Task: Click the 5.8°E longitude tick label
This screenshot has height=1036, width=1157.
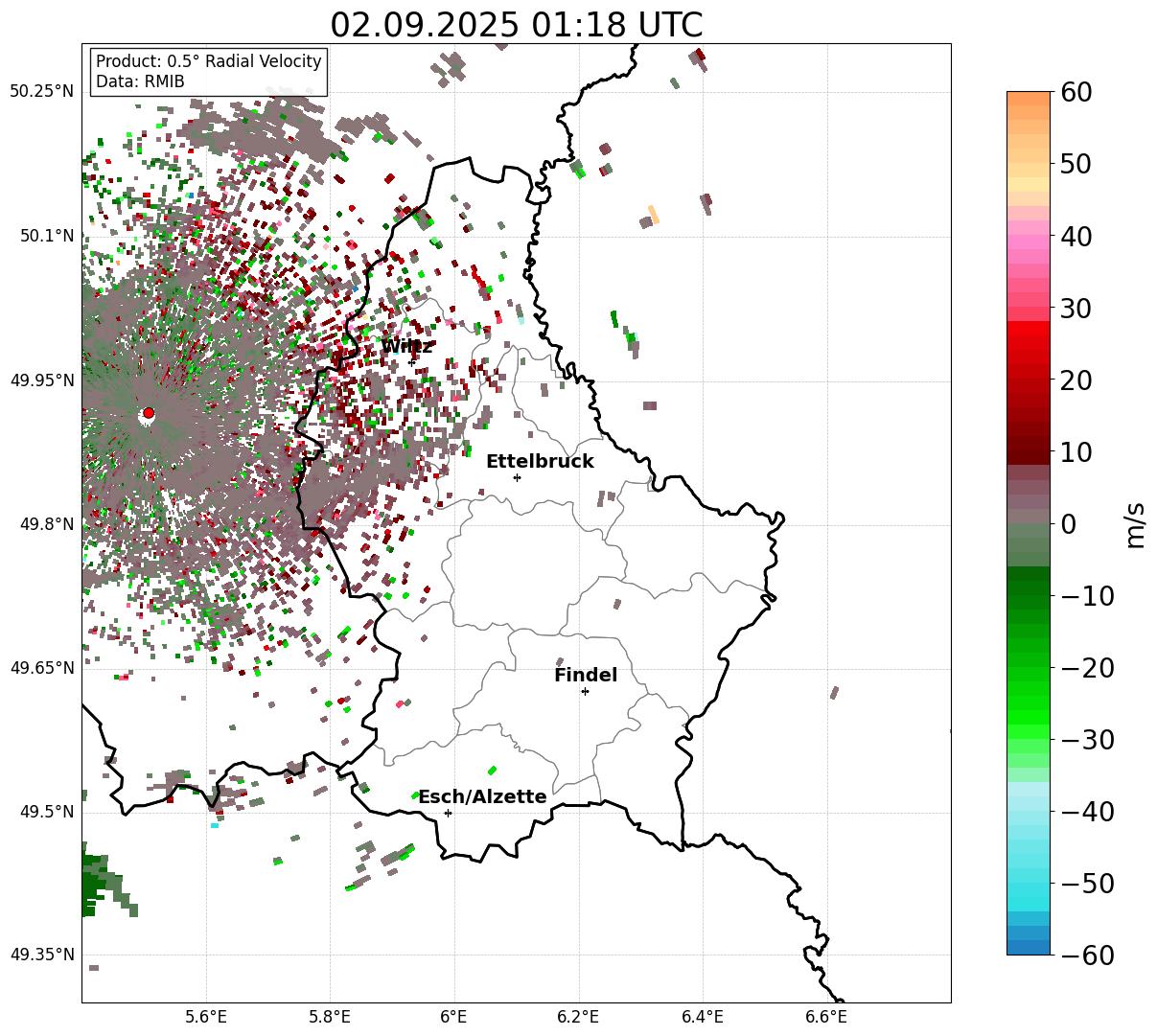Action: (x=331, y=1016)
